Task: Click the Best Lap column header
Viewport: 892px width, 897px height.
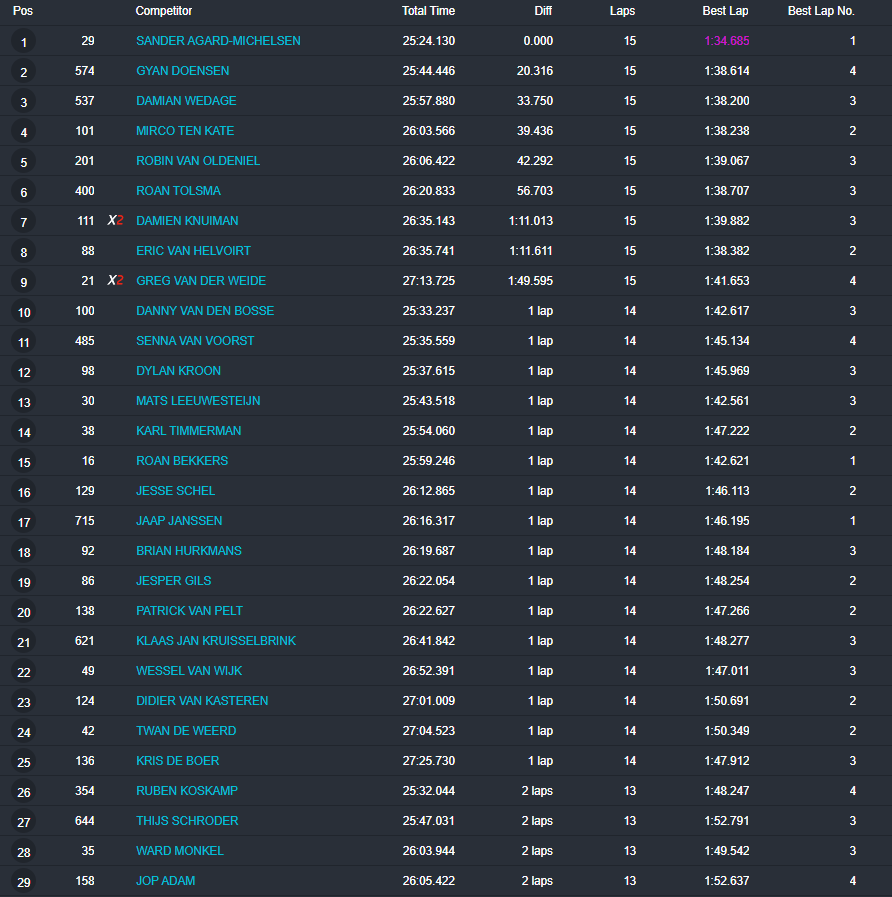Action: point(725,11)
